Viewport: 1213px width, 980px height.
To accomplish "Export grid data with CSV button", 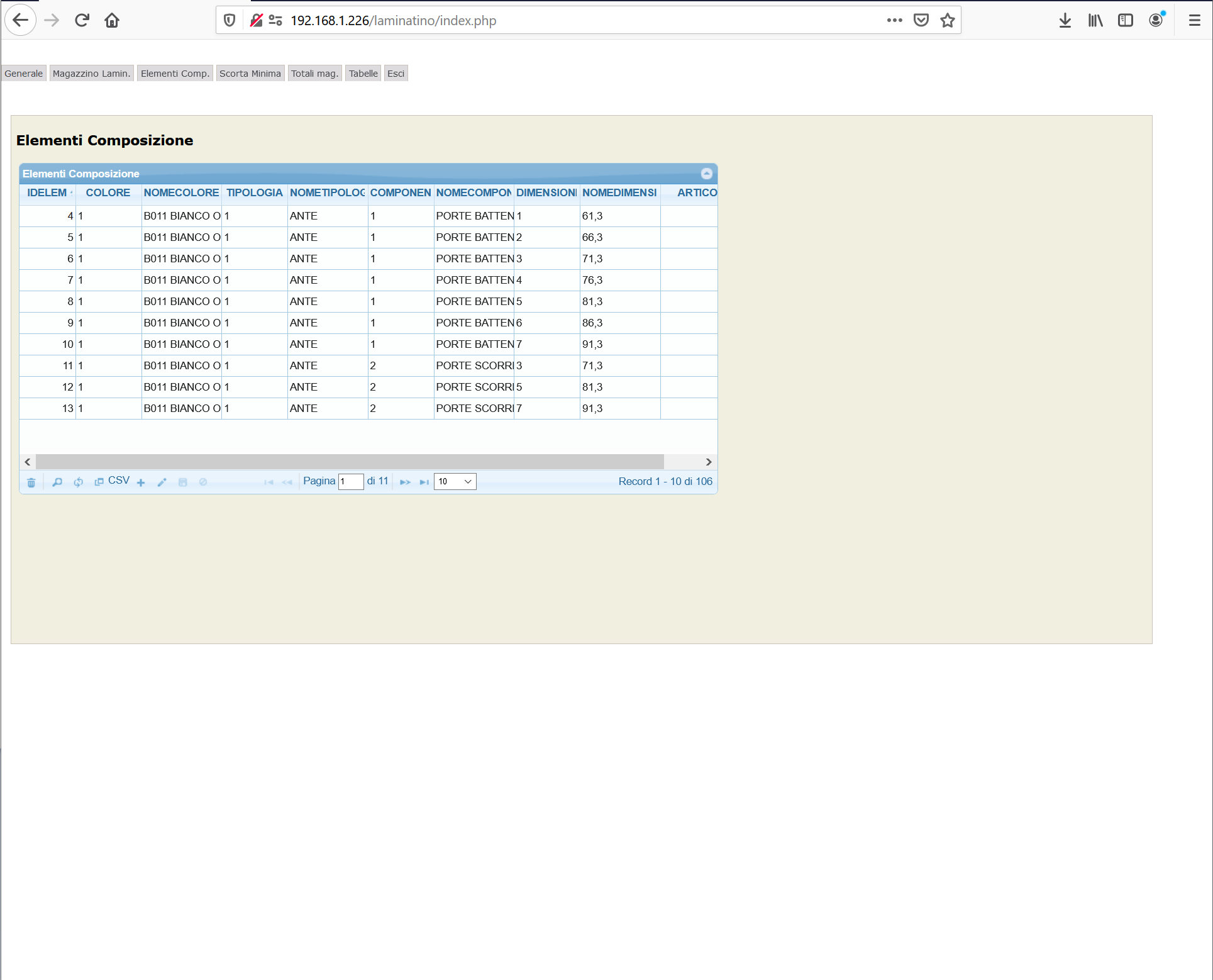I will coord(113,481).
